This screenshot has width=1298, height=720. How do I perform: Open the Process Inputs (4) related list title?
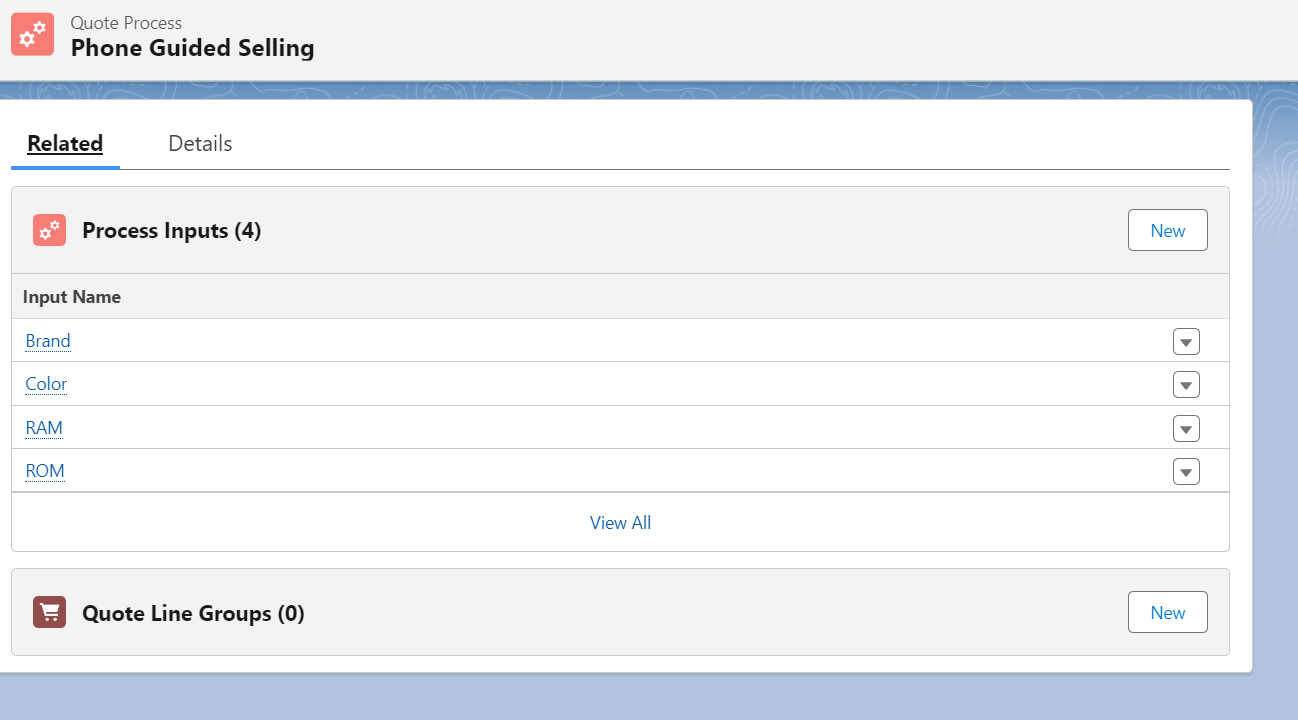tap(171, 231)
